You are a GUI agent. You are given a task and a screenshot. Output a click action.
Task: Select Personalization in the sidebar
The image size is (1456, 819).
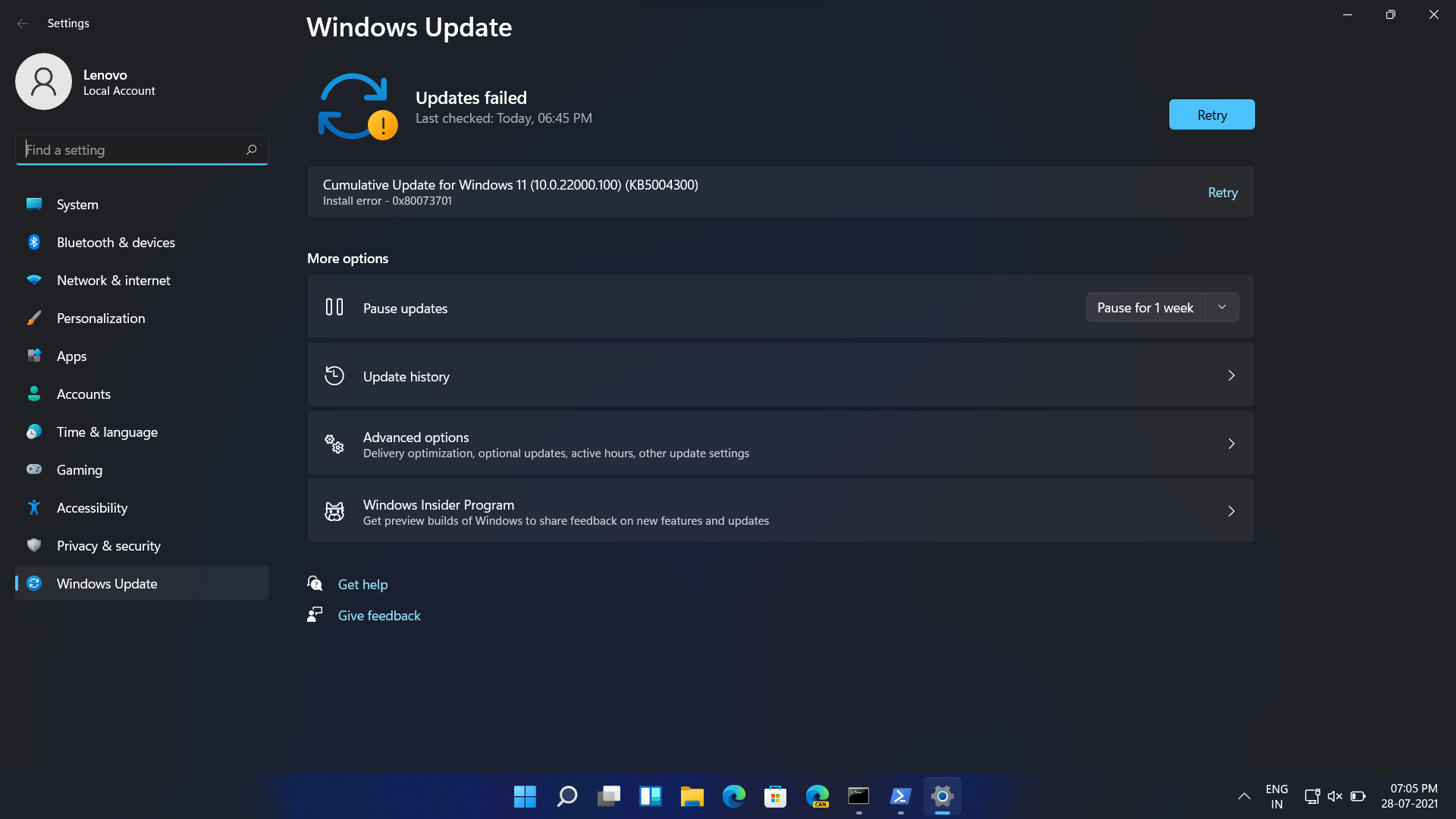pyautogui.click(x=100, y=318)
